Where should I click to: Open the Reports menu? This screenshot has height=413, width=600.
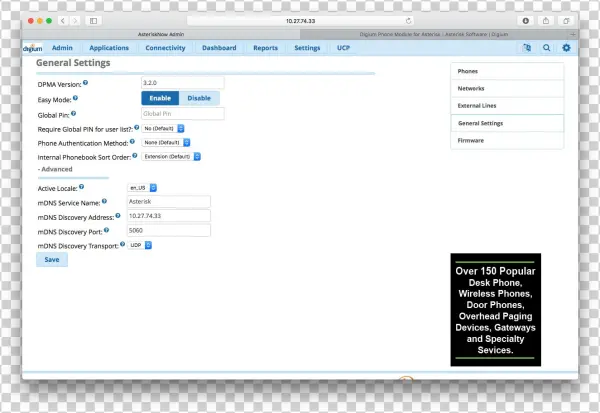click(x=266, y=48)
